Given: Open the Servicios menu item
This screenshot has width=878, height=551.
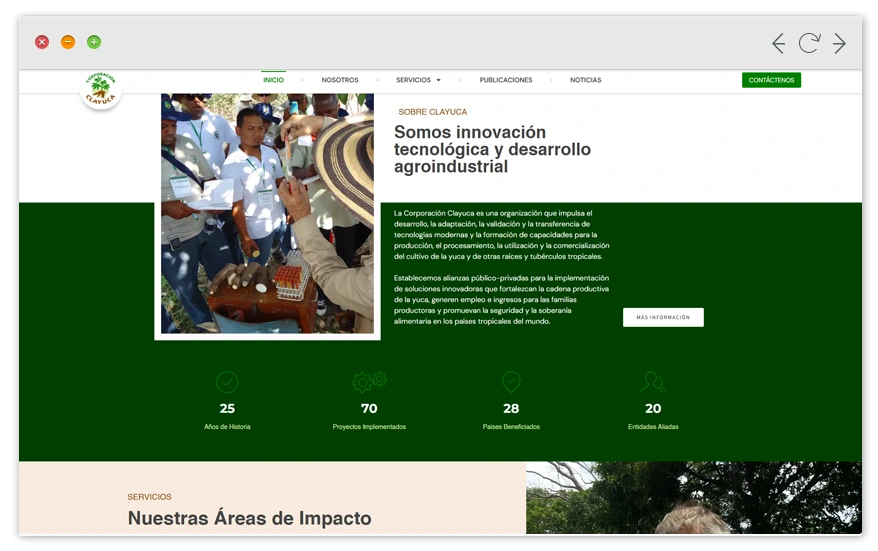Looking at the screenshot, I should pyautogui.click(x=413, y=80).
